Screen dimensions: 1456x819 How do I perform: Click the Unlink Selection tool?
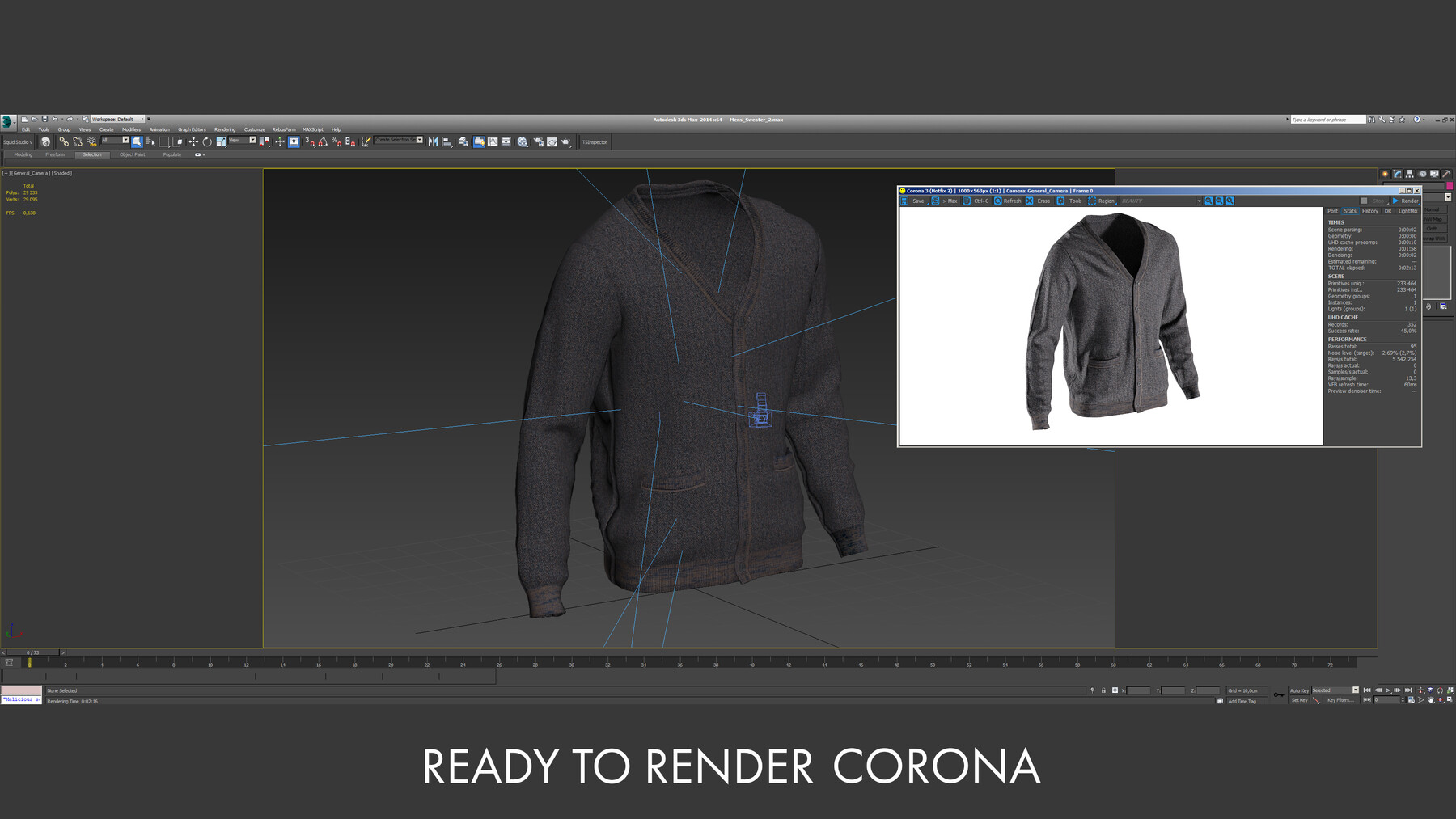tap(78, 141)
